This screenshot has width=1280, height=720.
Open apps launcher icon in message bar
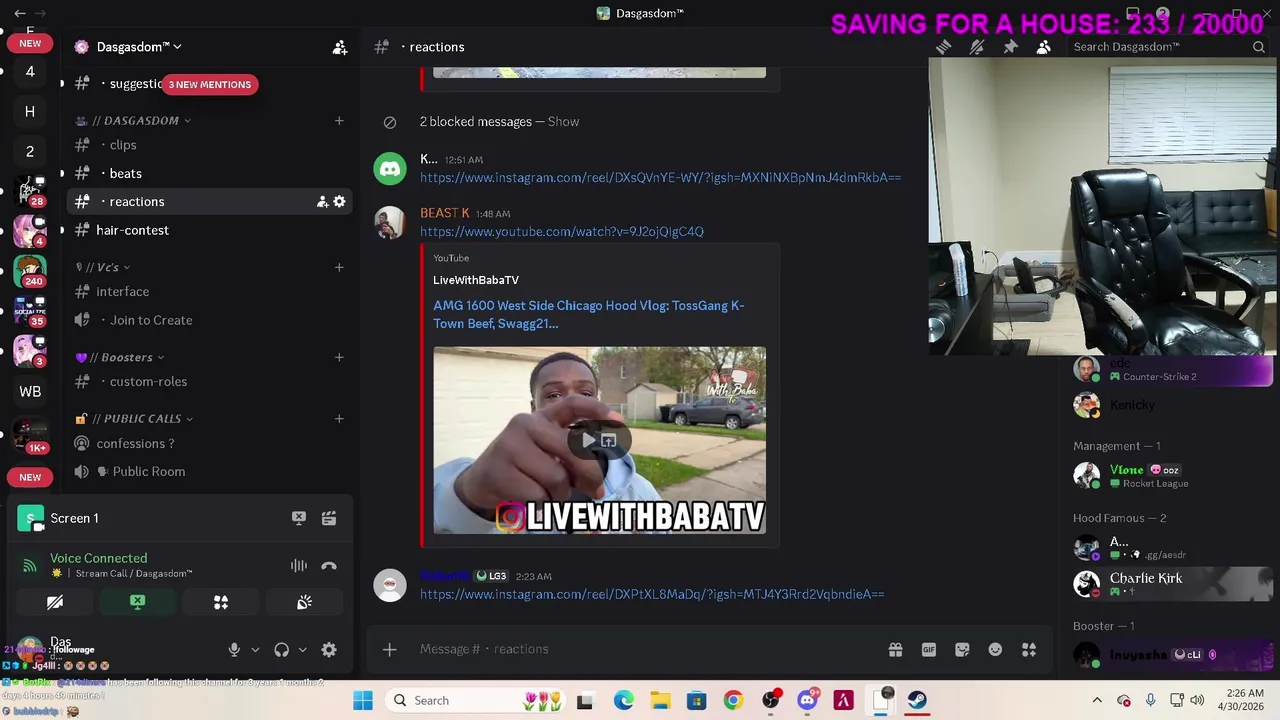click(x=1029, y=650)
